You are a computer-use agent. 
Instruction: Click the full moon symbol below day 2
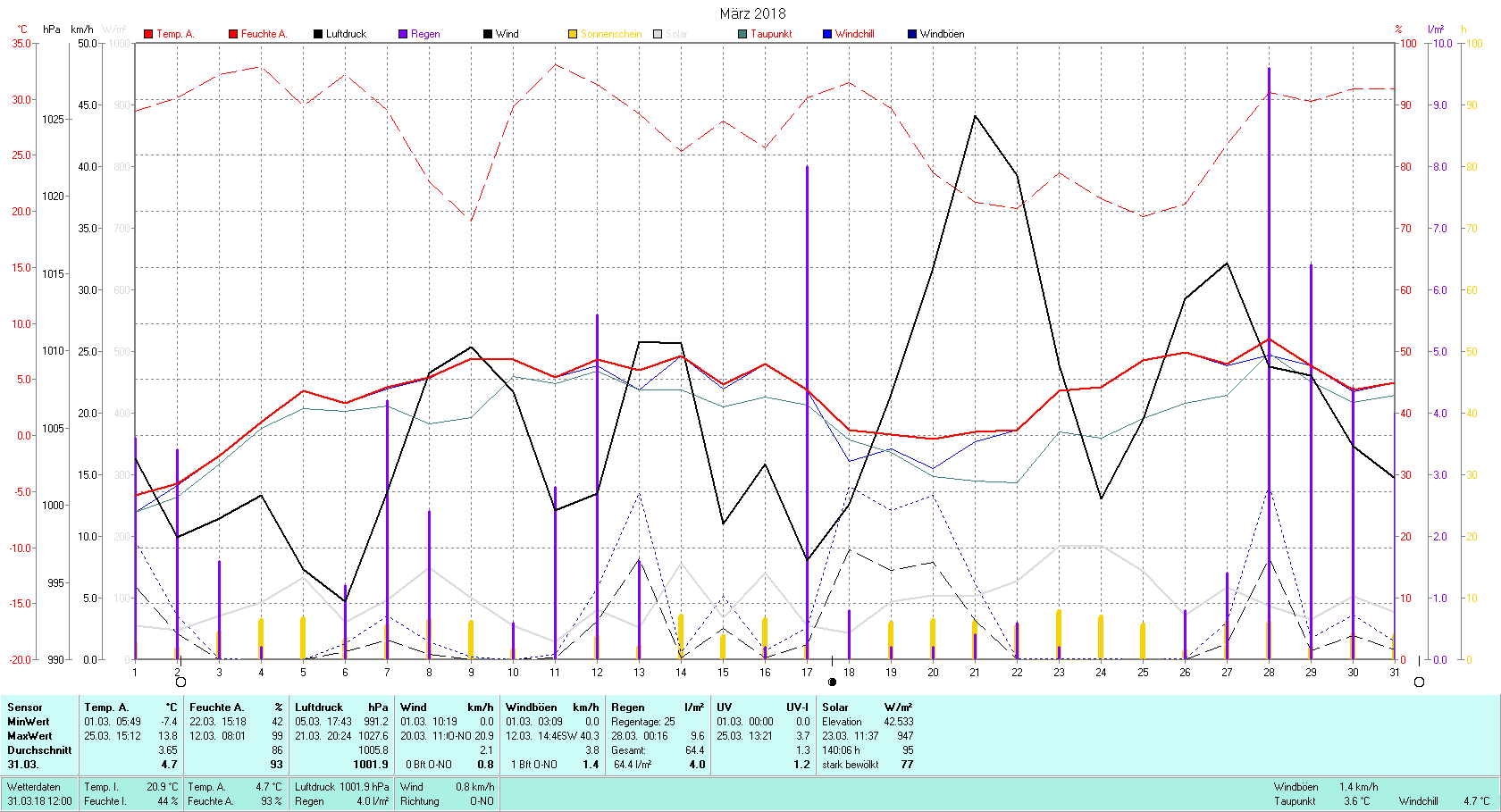180,682
